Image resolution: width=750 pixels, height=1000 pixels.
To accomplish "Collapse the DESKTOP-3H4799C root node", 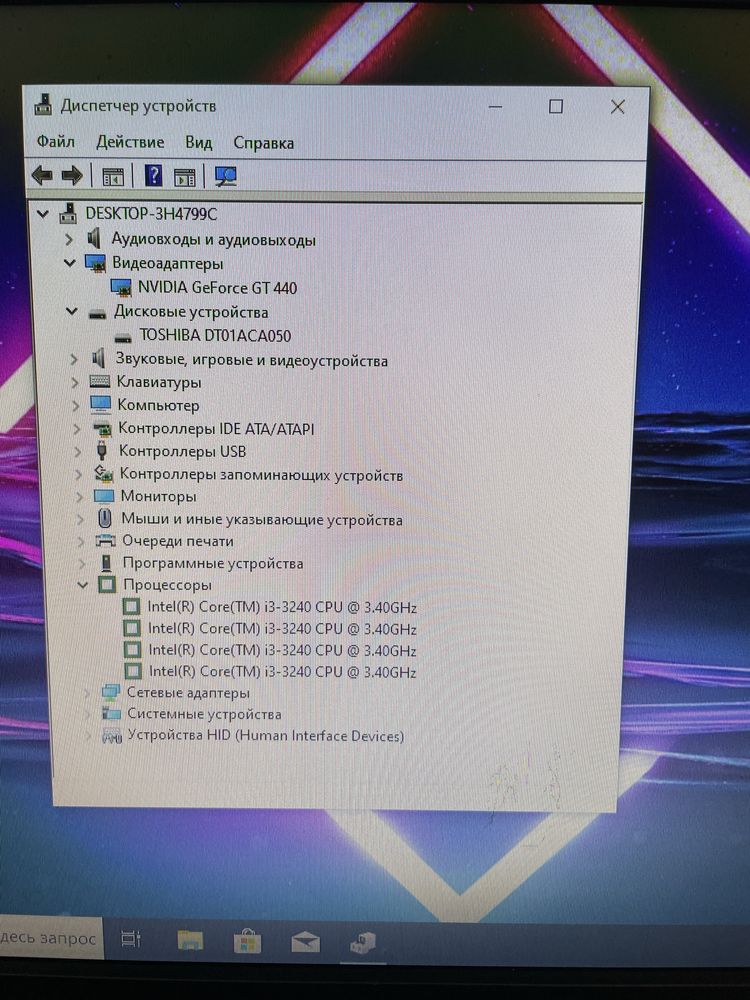I will point(42,214).
